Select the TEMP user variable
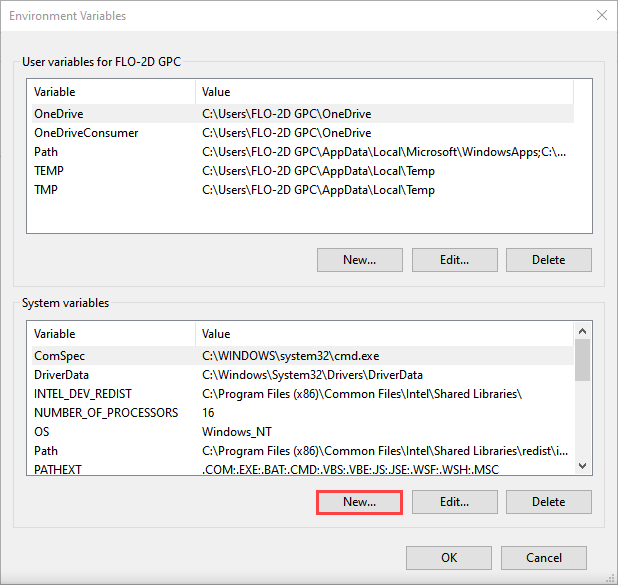 (49, 171)
